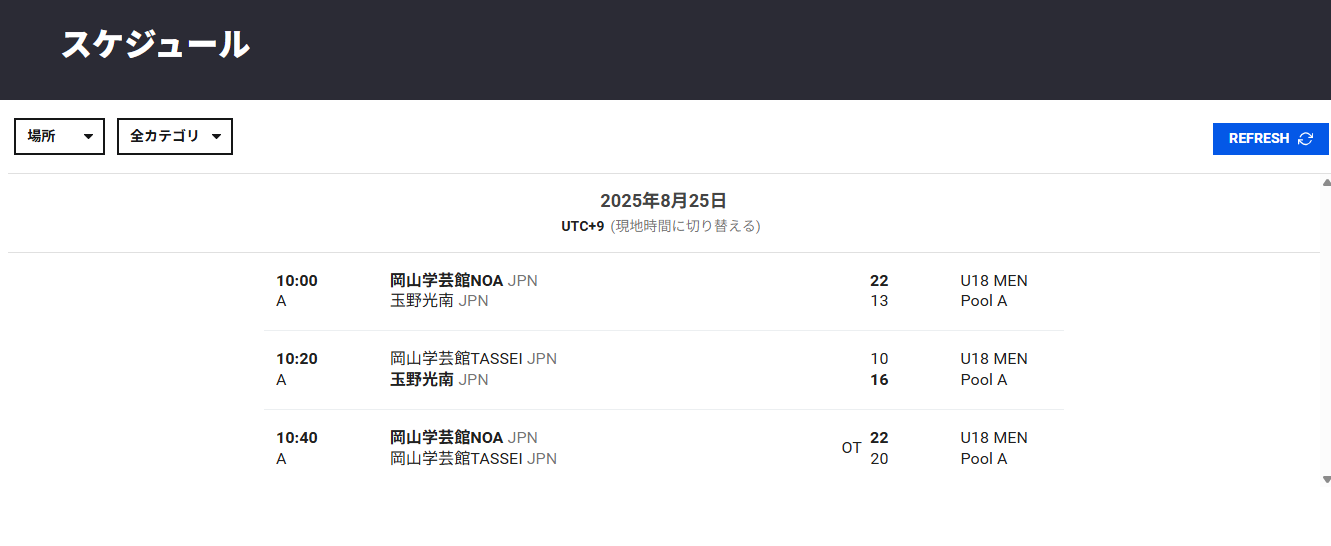
Task: Click the refresh arrows icon
Action: pyautogui.click(x=1305, y=139)
